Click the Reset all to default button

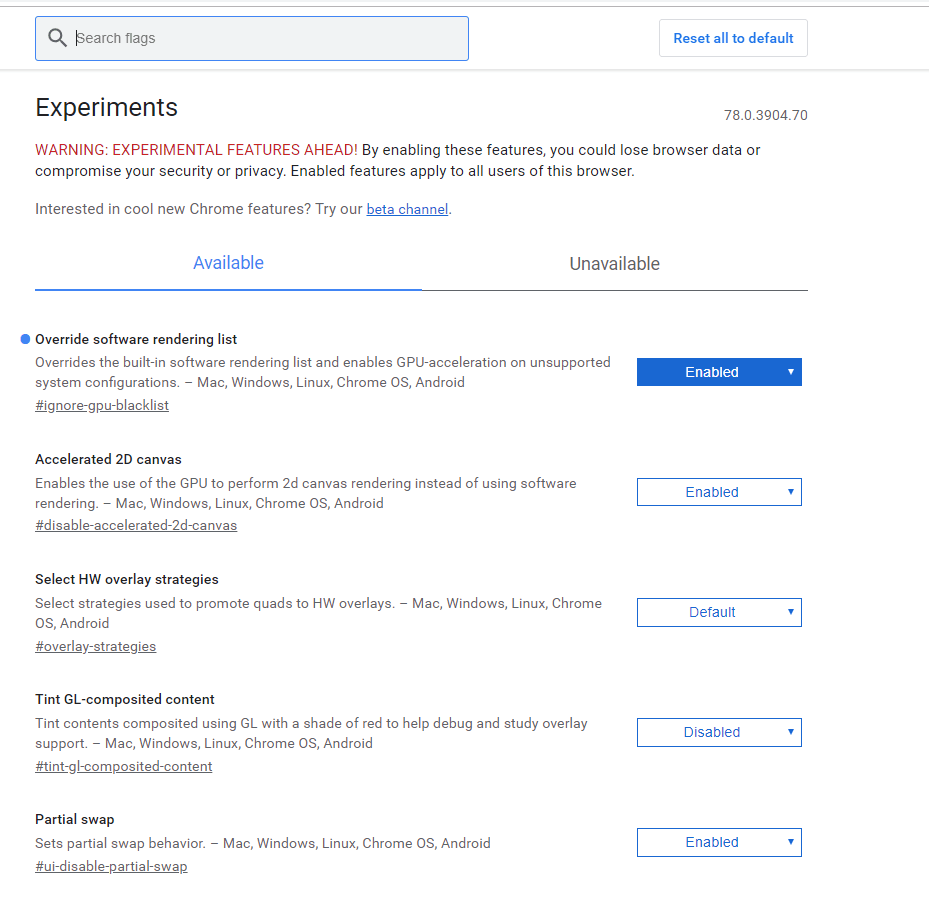coord(733,38)
